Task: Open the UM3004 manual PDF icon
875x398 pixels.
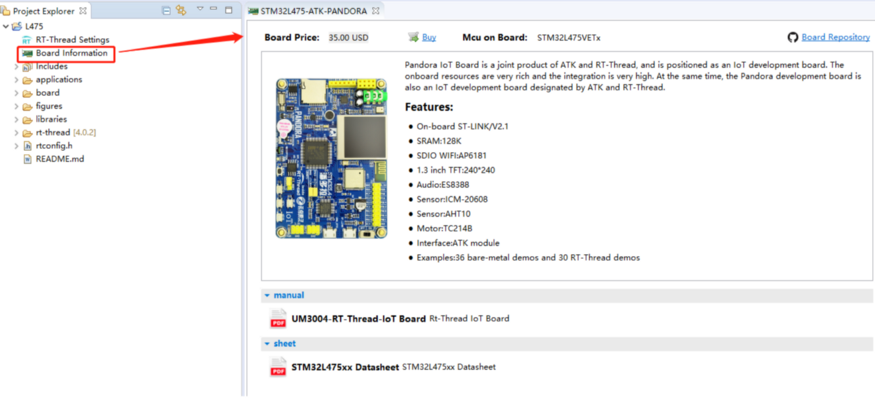Action: pos(278,319)
